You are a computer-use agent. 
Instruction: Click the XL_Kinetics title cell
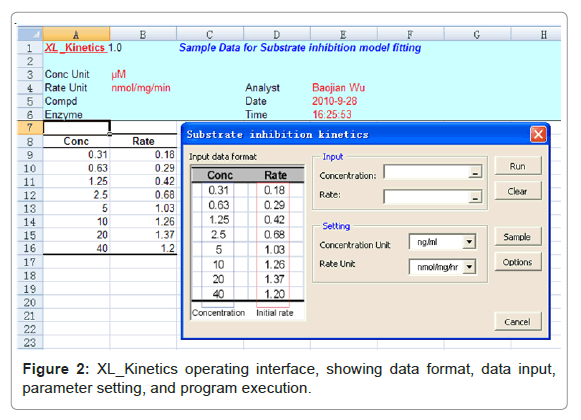[x=76, y=47]
